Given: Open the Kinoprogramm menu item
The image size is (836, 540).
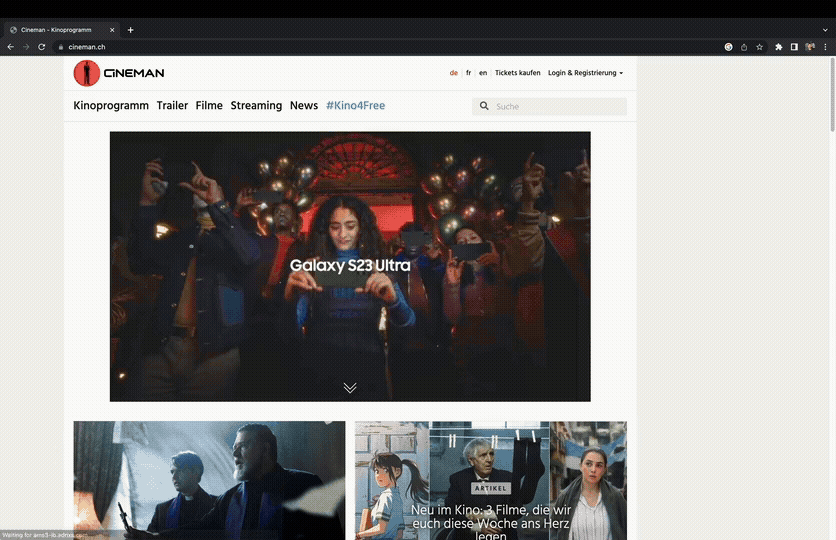Looking at the screenshot, I should pos(111,106).
